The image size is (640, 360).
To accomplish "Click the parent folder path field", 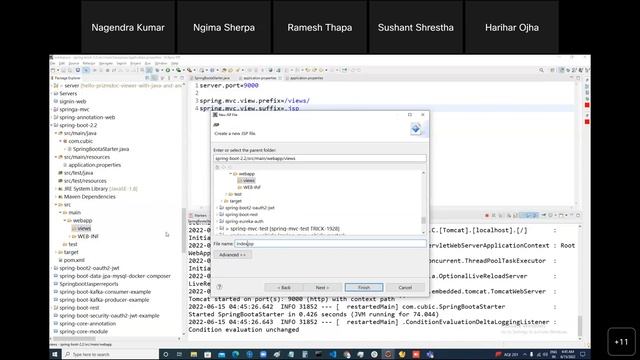I will tap(320, 158).
